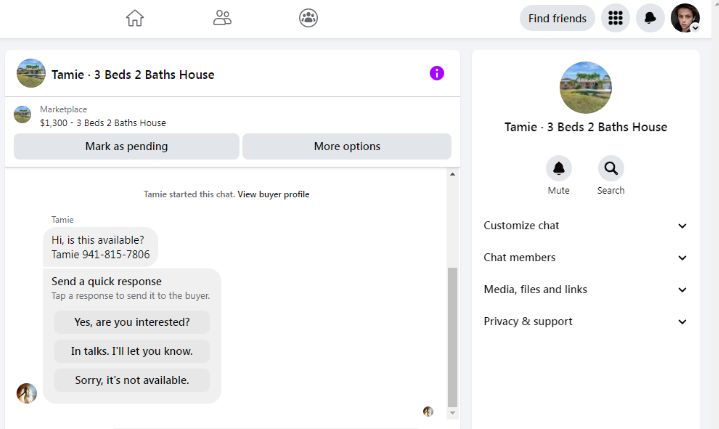Open the notifications bell in top bar
The width and height of the screenshot is (719, 429).
coord(650,18)
